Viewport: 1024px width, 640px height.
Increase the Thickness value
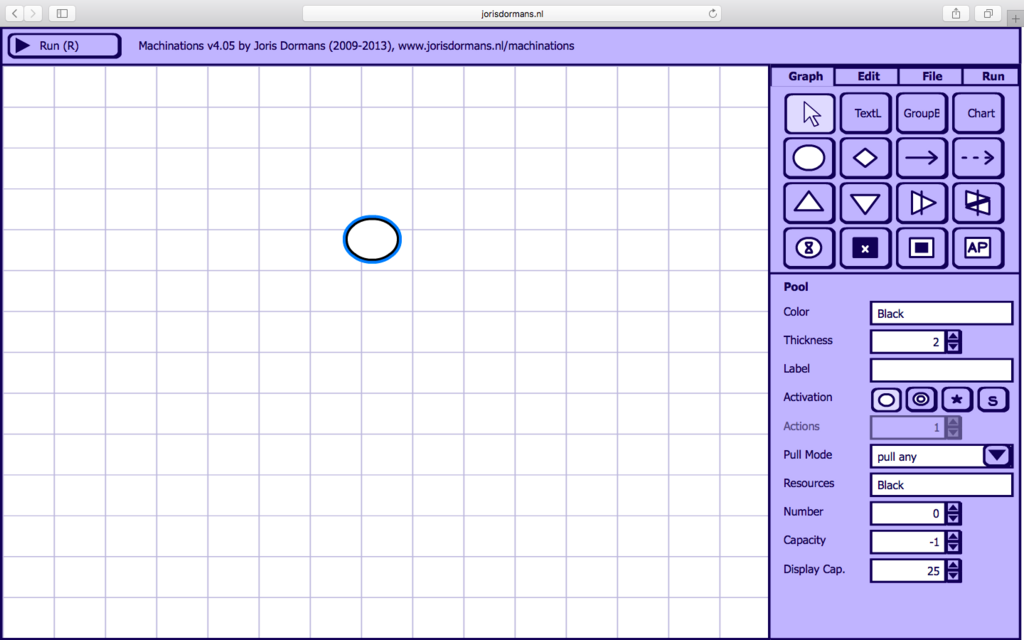[953, 336]
